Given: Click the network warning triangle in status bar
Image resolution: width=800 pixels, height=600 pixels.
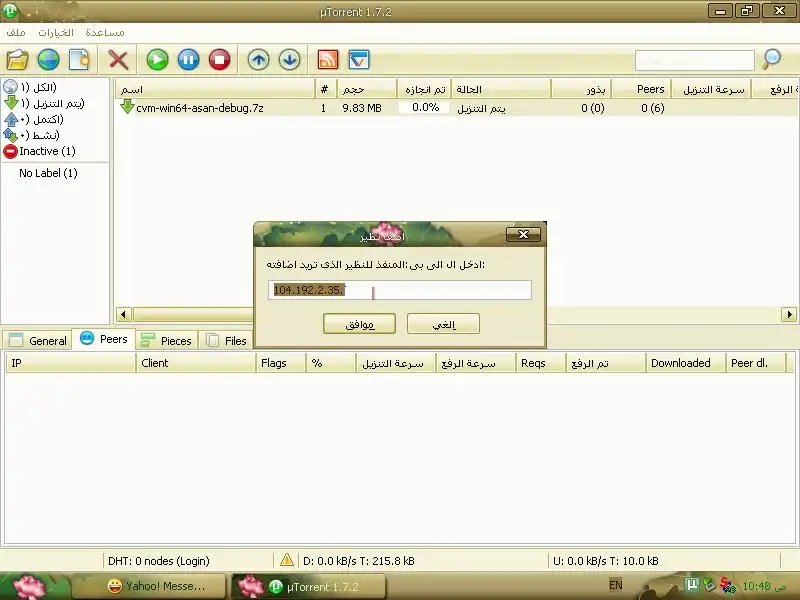Looking at the screenshot, I should 287,560.
